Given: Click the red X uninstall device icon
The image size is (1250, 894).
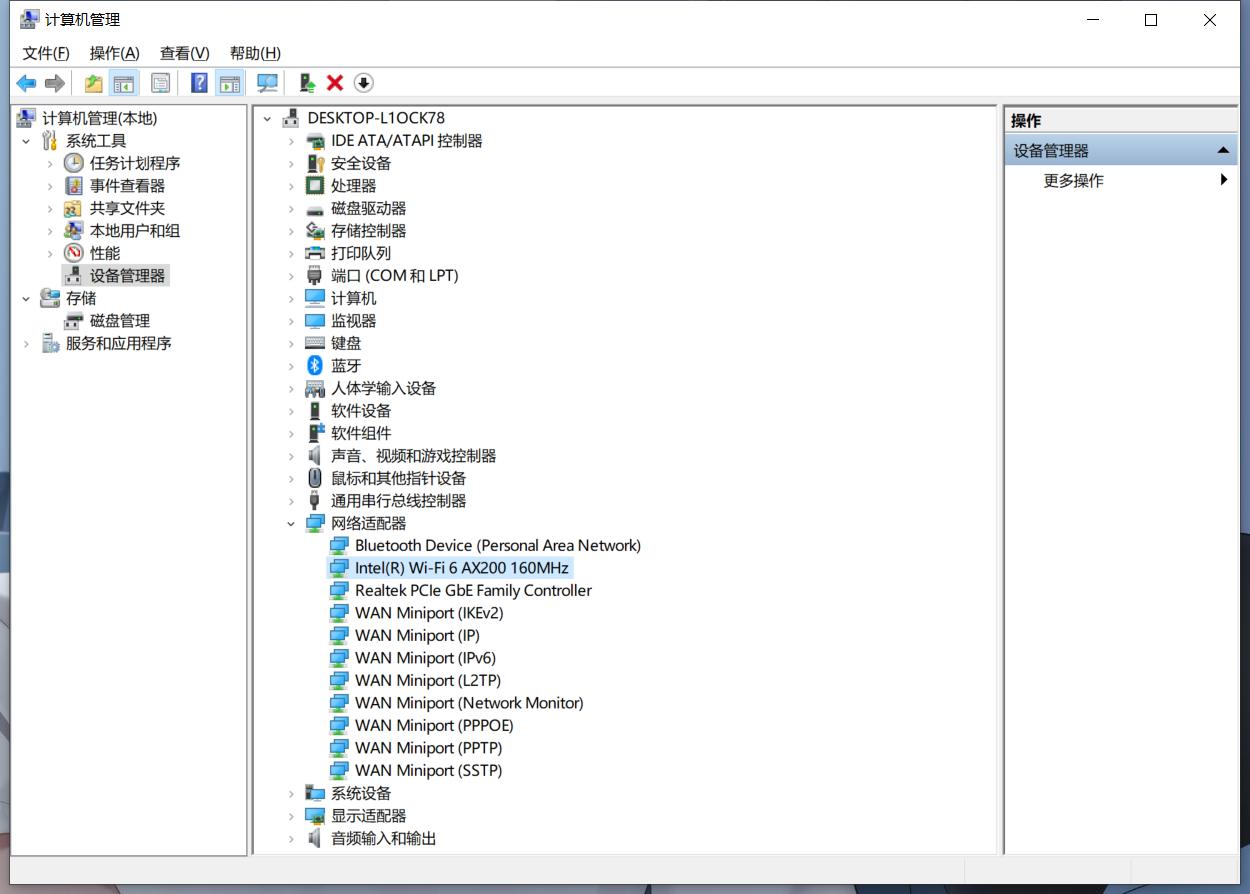Looking at the screenshot, I should (335, 83).
